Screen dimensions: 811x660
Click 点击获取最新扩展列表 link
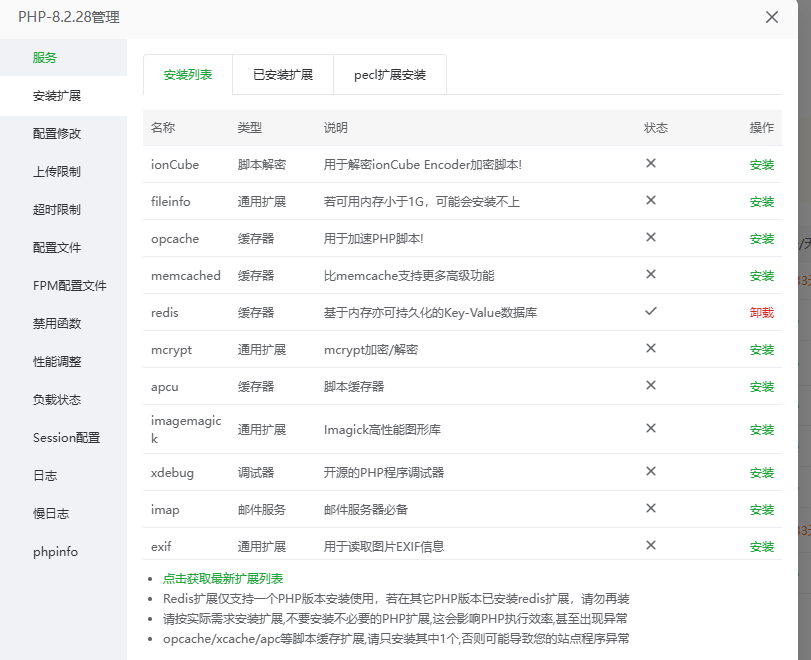pyautogui.click(x=223, y=579)
